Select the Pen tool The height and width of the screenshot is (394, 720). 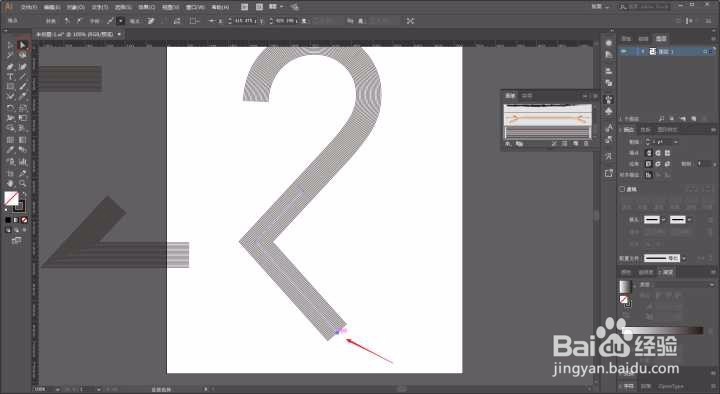10,67
